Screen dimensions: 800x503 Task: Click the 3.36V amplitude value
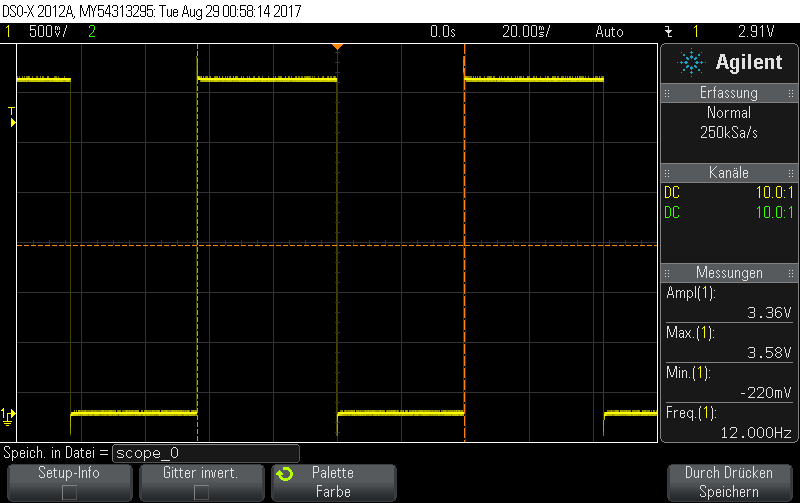[x=769, y=313]
